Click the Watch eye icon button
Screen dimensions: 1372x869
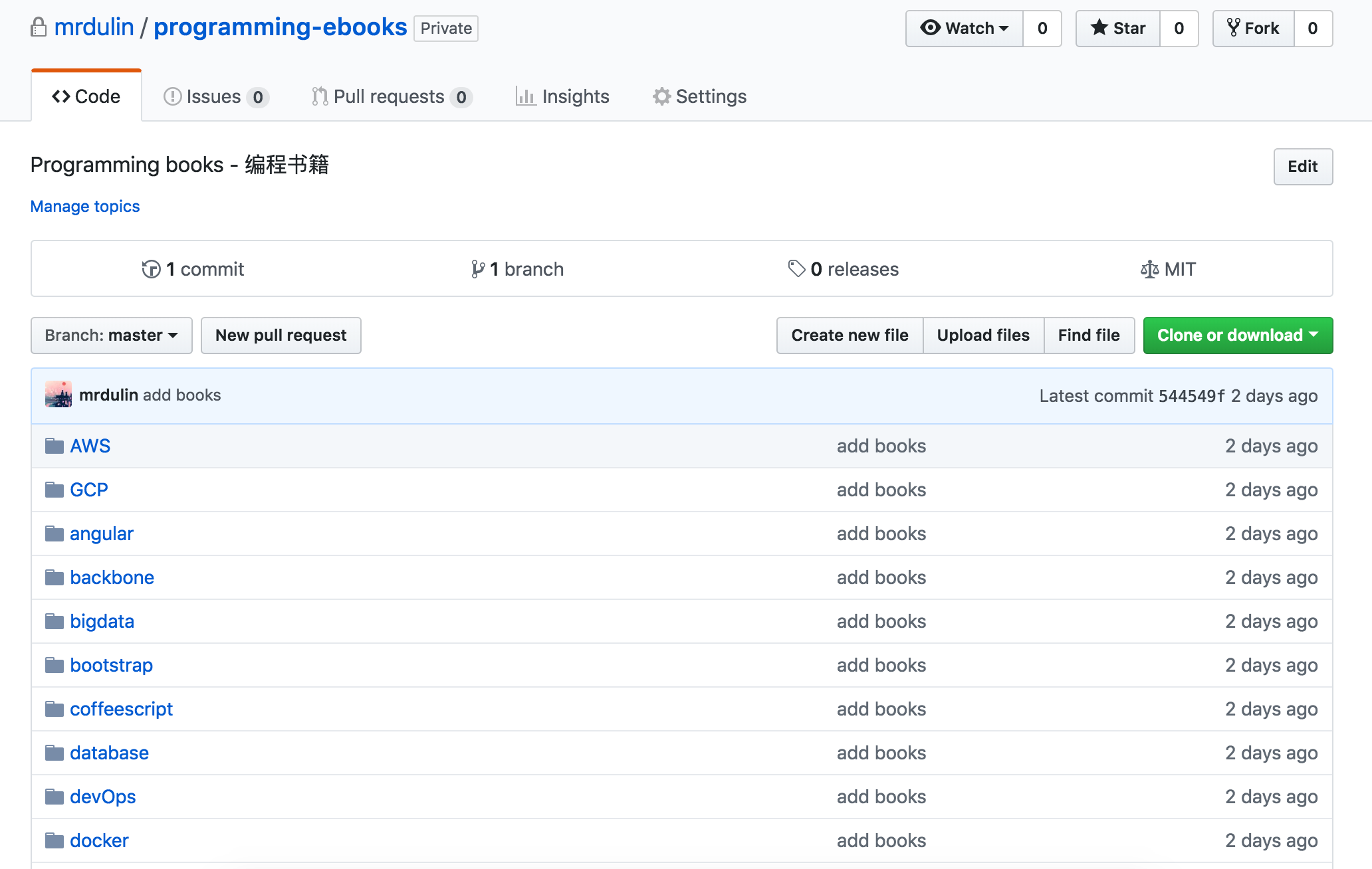coord(930,28)
